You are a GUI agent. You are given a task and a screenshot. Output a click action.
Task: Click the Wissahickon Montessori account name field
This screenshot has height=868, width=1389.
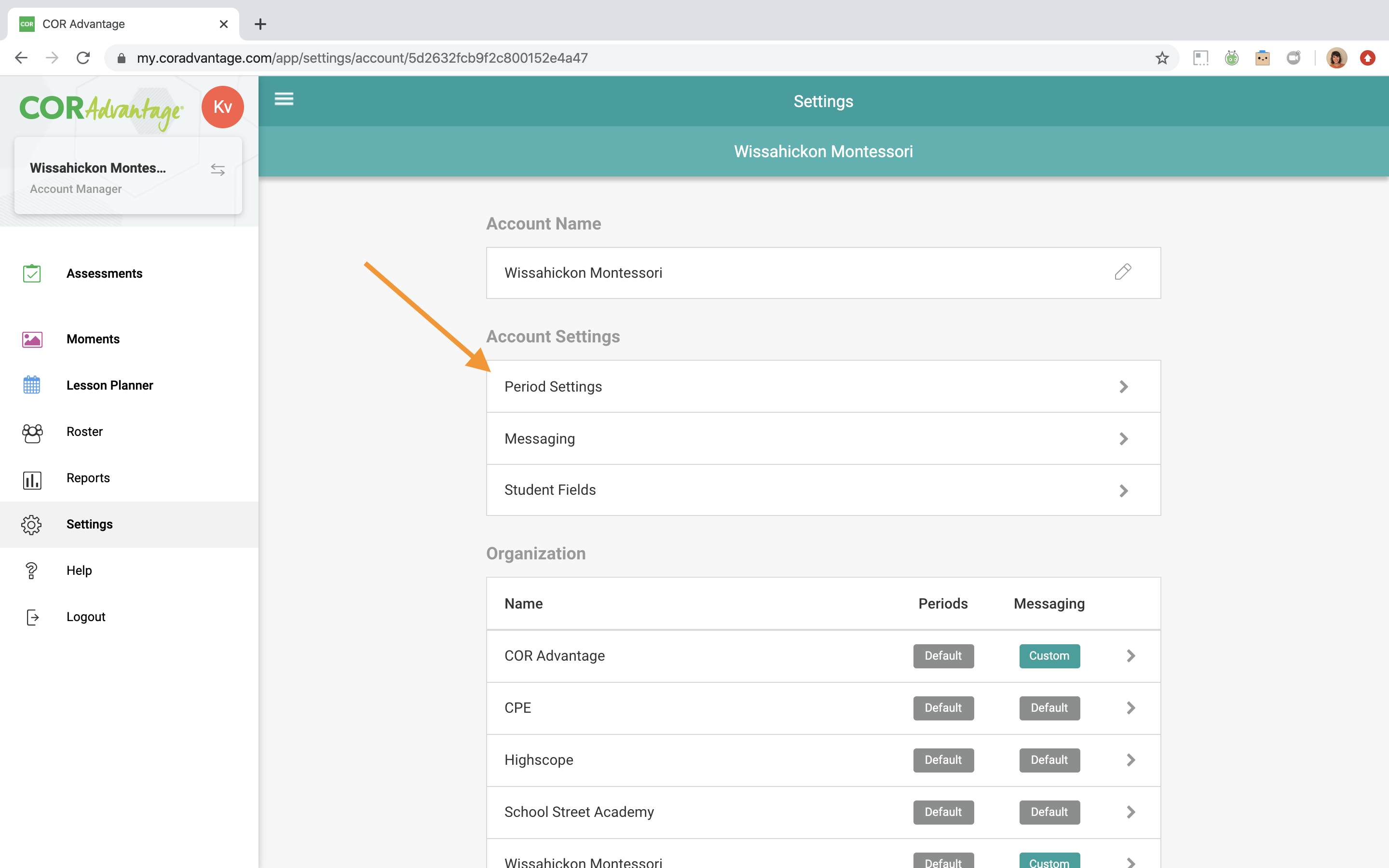[x=823, y=272]
